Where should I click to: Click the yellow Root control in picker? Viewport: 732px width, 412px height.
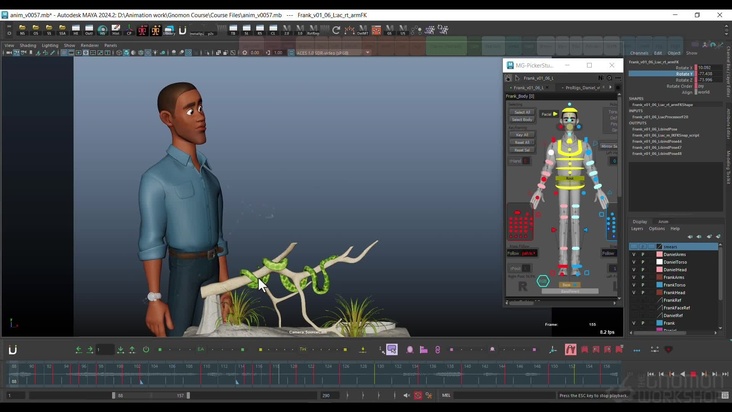[570, 178]
